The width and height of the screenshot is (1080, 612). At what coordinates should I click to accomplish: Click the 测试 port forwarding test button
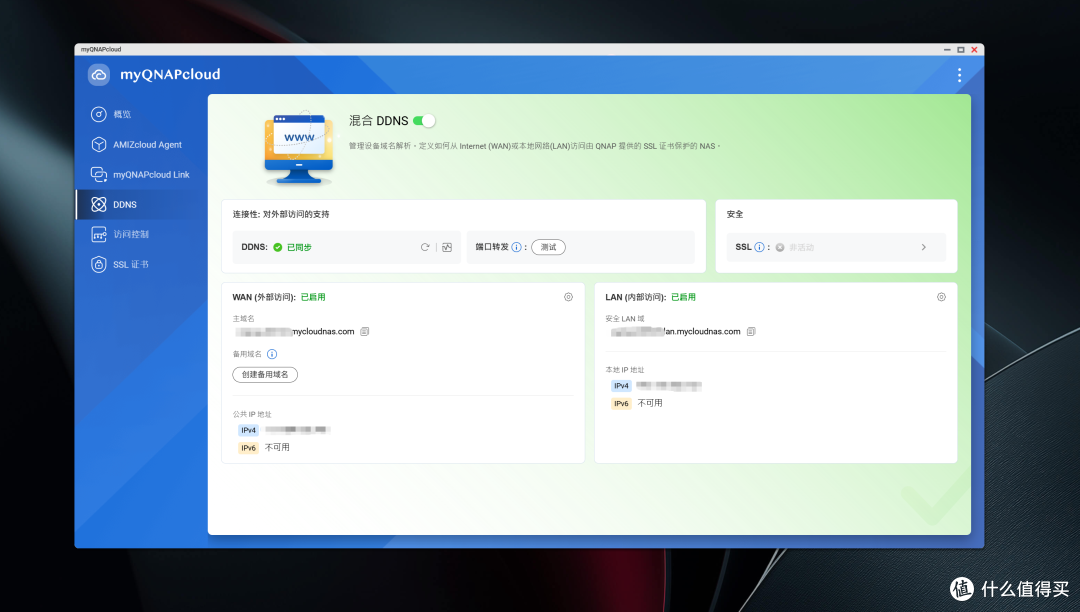coord(548,247)
